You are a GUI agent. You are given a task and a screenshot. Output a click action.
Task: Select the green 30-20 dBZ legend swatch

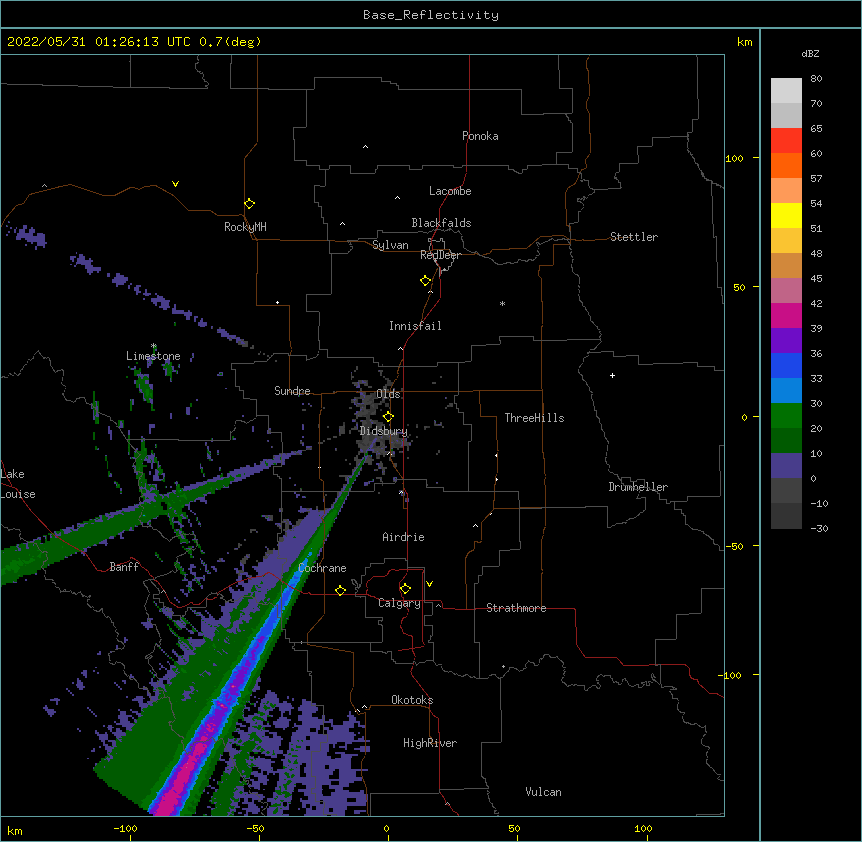(786, 416)
